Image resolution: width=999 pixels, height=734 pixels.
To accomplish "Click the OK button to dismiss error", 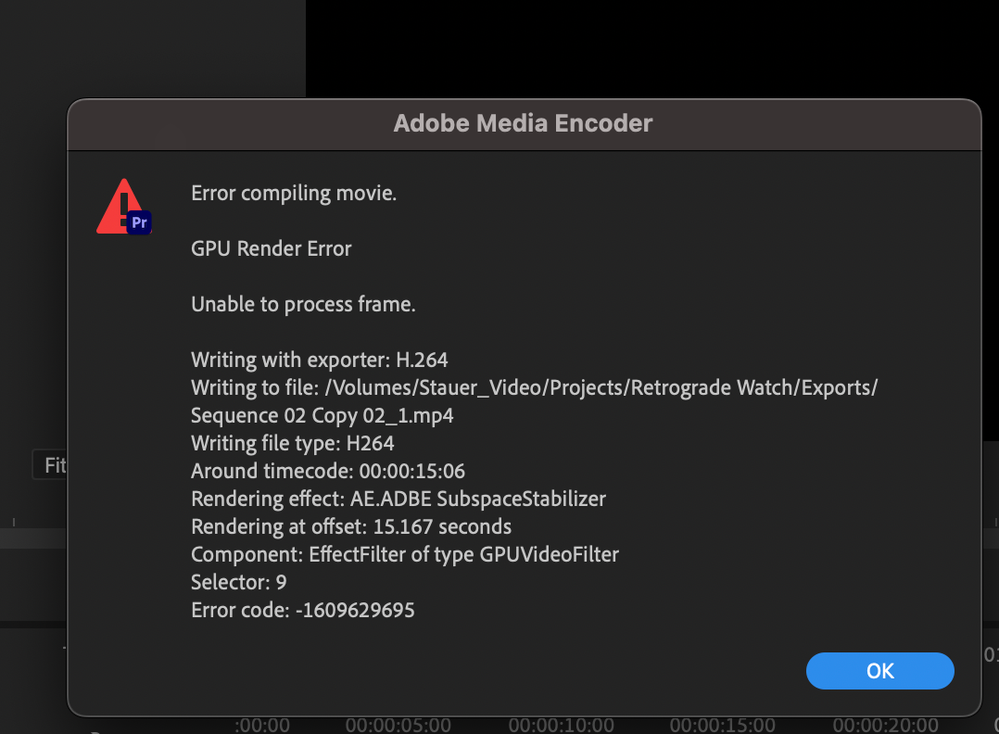I will (879, 671).
